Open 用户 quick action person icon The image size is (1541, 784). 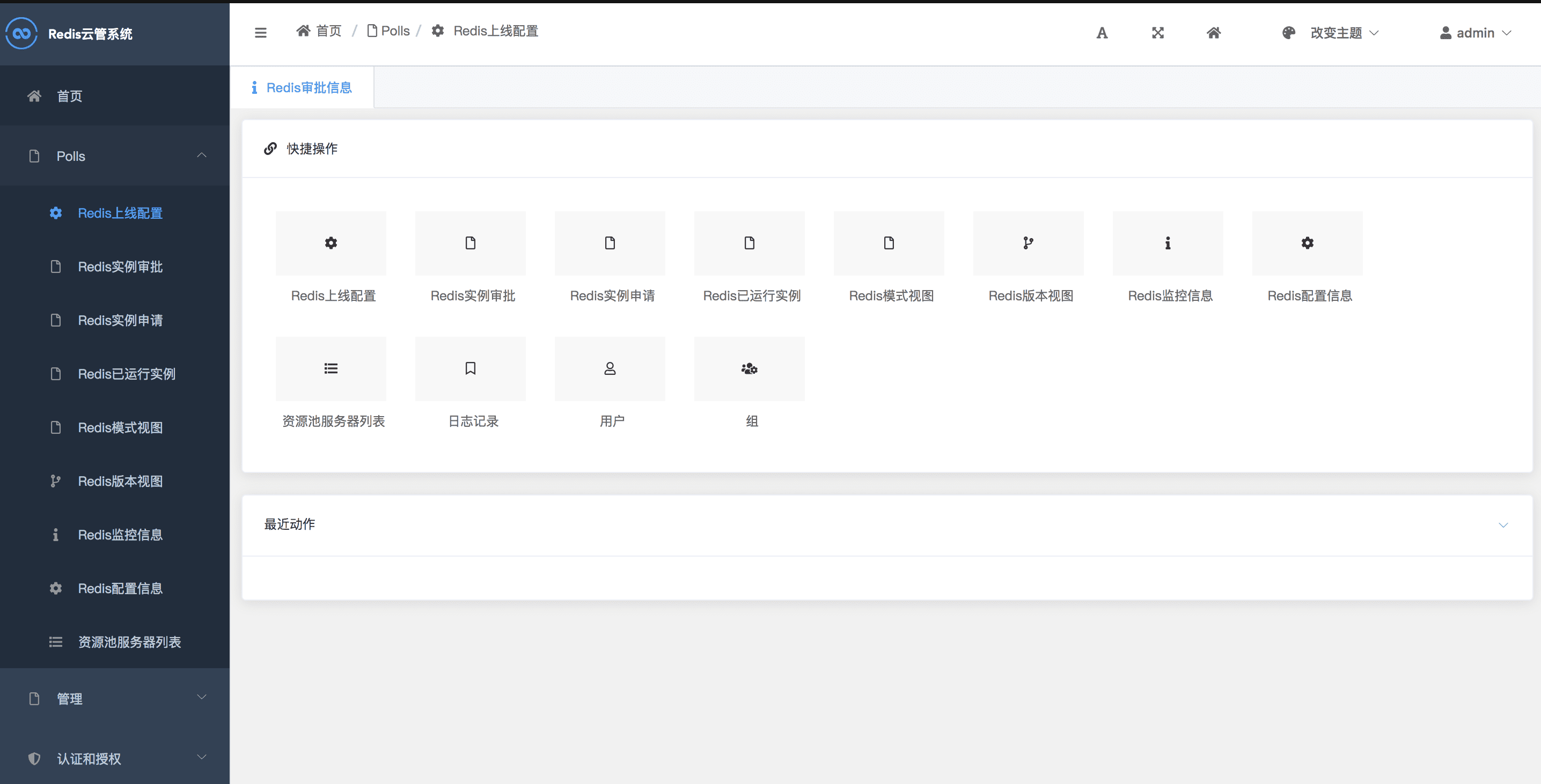610,368
